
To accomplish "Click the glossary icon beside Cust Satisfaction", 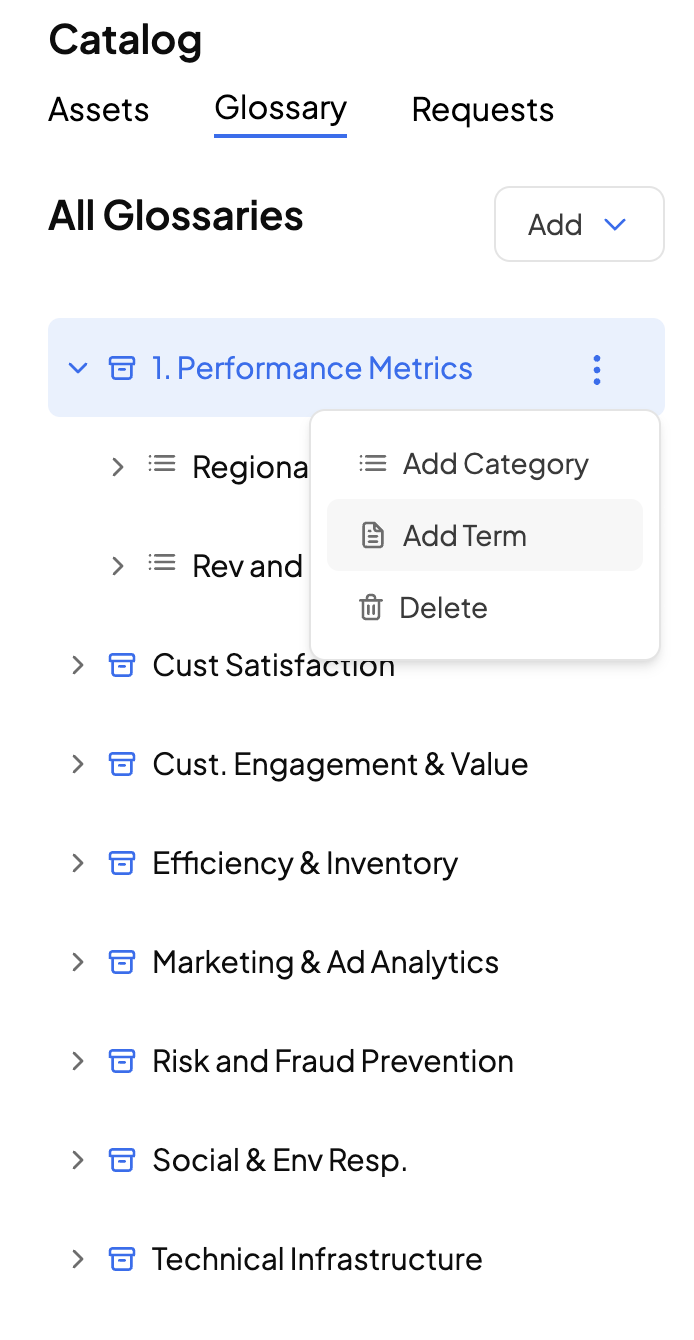I will pyautogui.click(x=121, y=665).
